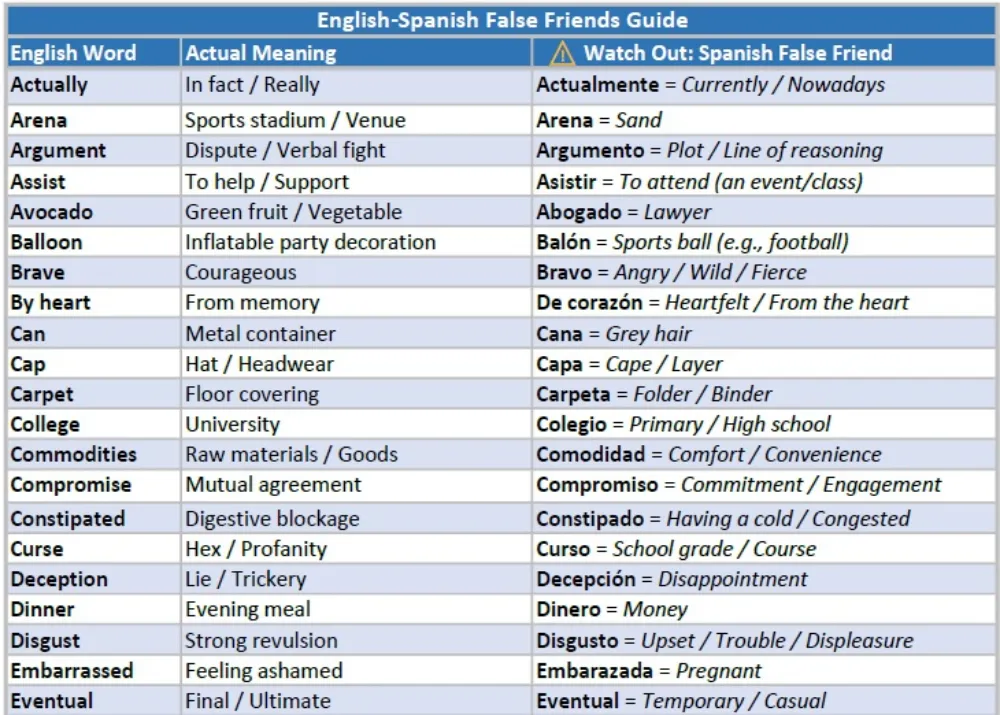
Task: Click the 'Avocado' word cell
Action: [x=94, y=212]
